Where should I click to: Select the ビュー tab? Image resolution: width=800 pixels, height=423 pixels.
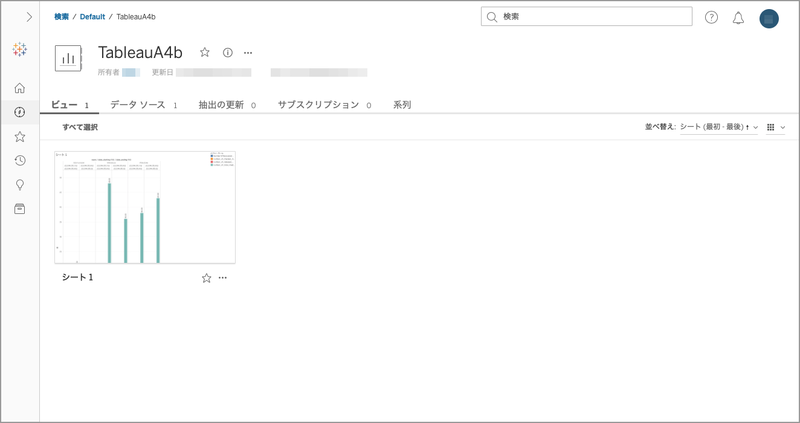tap(69, 105)
